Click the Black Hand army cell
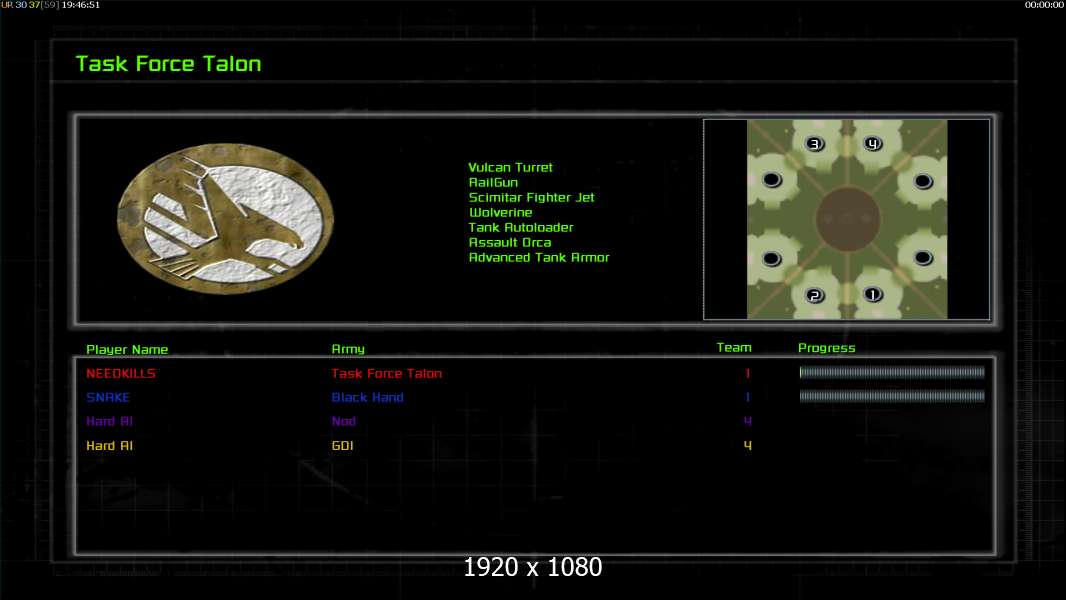This screenshot has height=600, width=1066. click(367, 397)
